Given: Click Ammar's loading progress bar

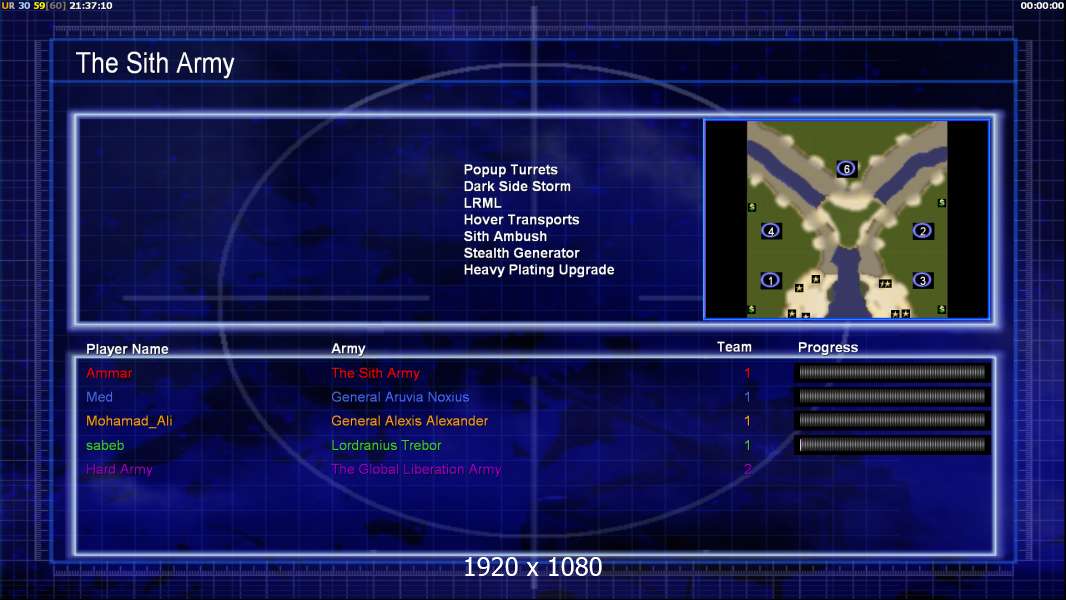Looking at the screenshot, I should pyautogui.click(x=892, y=372).
